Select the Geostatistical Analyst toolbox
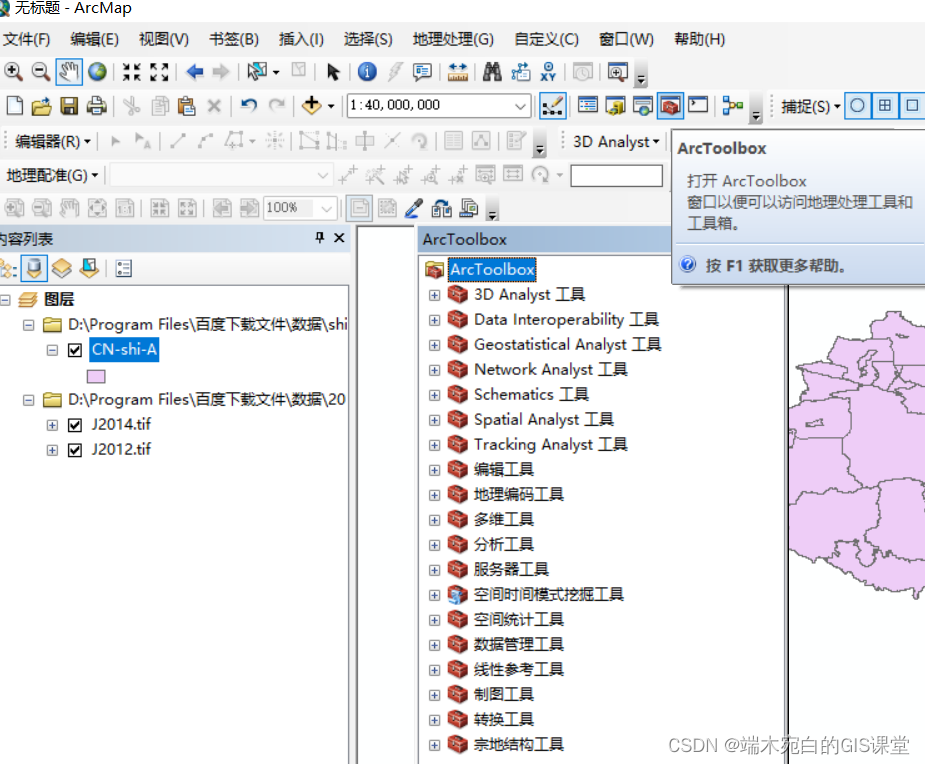Screen dimensions: 925x764 (x=568, y=344)
